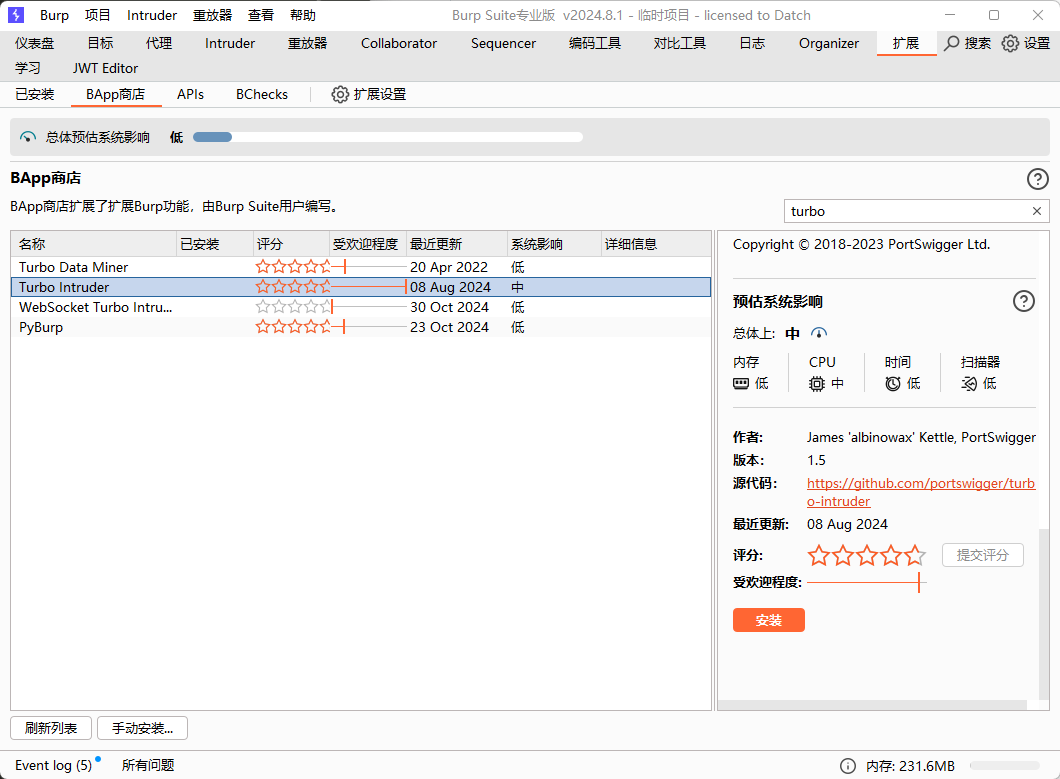Rate Turbo Intruder with five stars
This screenshot has height=779, width=1060.
[x=915, y=555]
